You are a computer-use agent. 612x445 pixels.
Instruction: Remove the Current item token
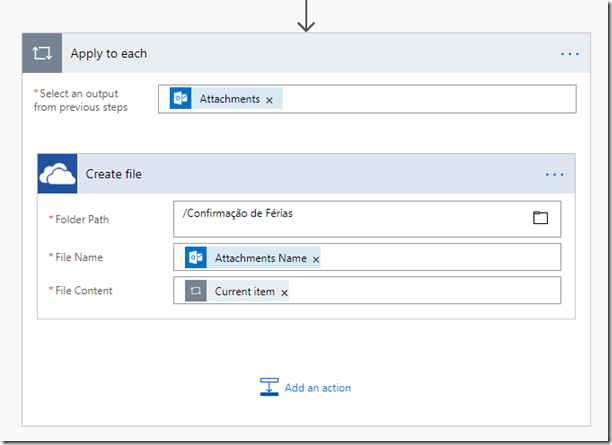click(284, 292)
